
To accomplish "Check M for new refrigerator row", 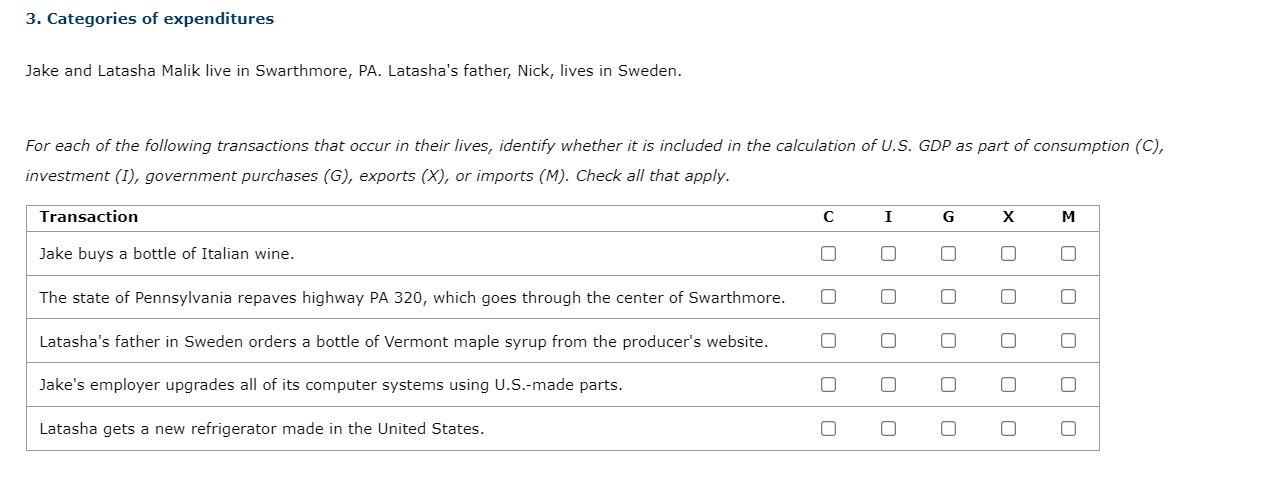I will tap(1068, 428).
